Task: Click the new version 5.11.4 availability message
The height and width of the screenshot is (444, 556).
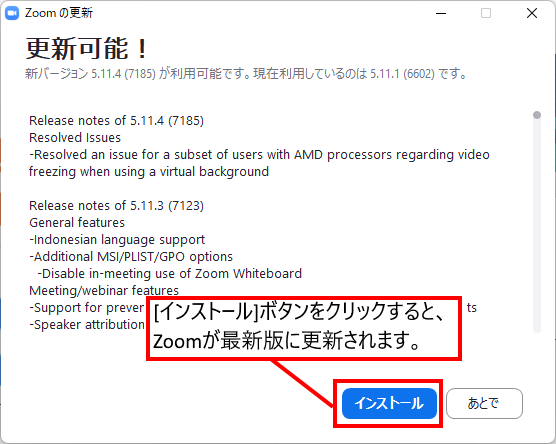Action: (x=246, y=74)
